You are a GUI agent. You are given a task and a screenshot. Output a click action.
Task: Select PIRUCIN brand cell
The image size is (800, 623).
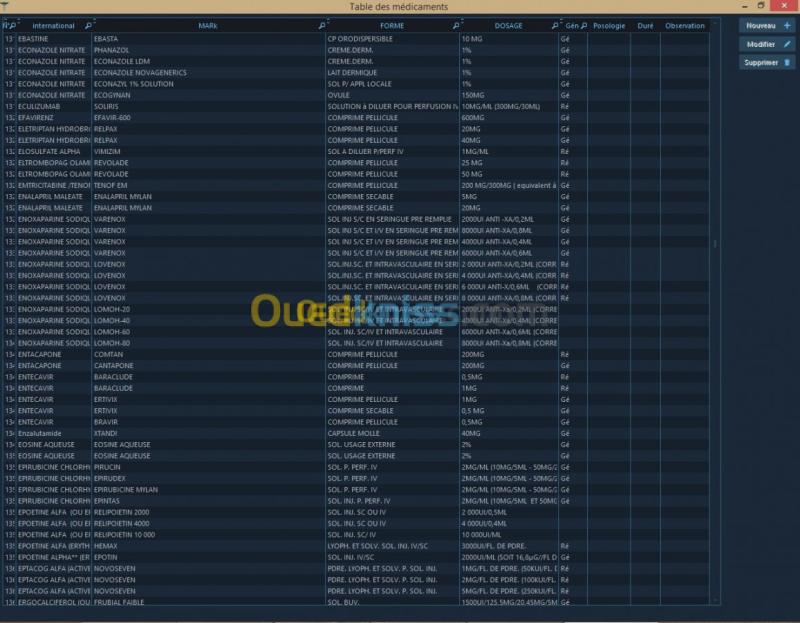(208, 467)
